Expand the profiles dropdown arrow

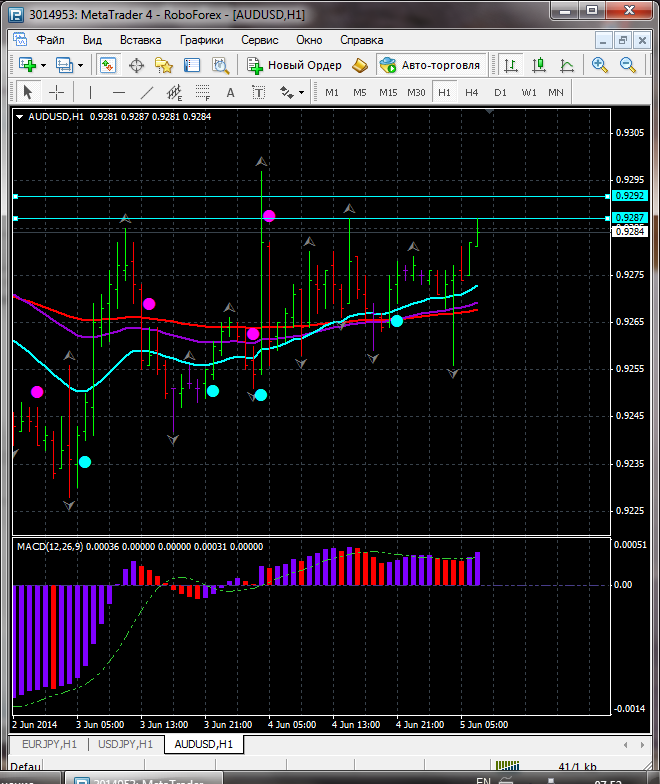click(x=81, y=65)
